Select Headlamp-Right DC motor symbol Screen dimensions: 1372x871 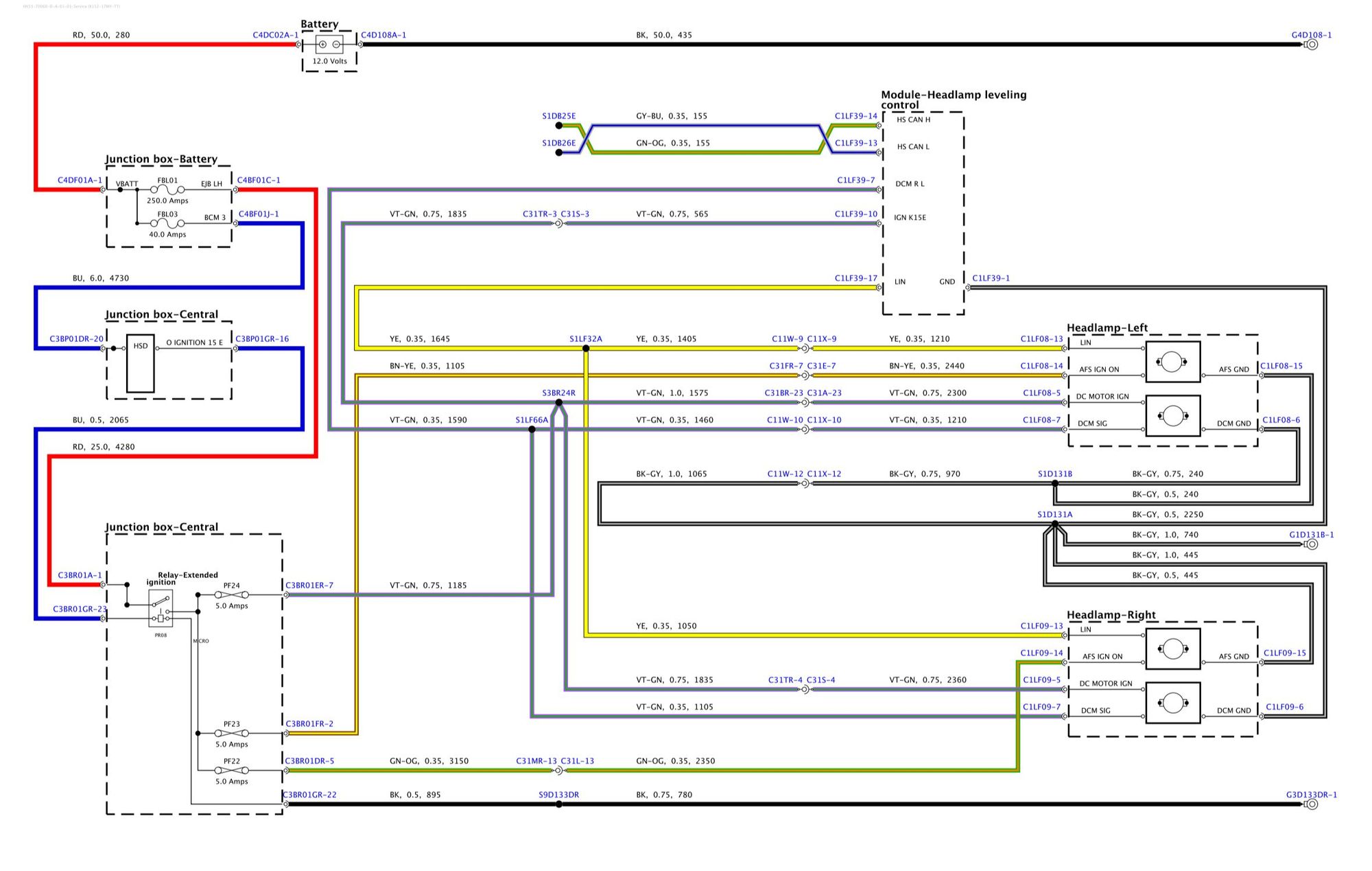(x=1172, y=703)
